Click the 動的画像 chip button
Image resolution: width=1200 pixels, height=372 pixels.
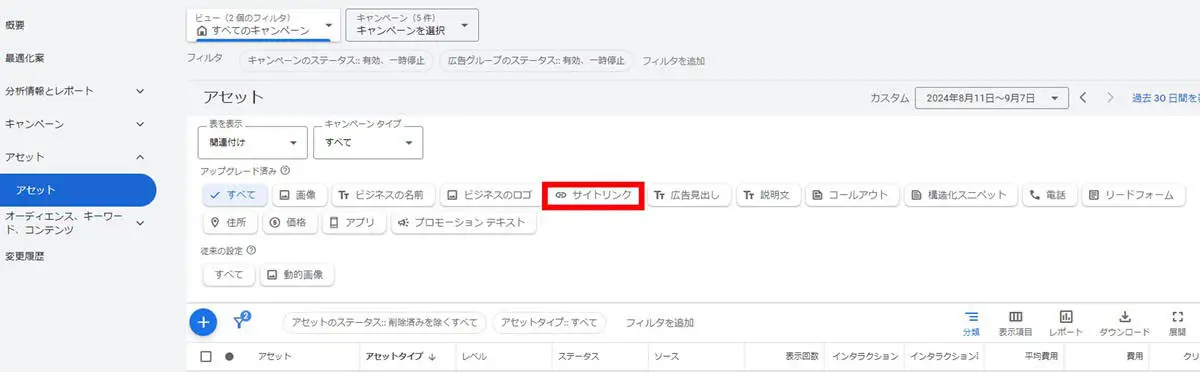click(x=297, y=275)
